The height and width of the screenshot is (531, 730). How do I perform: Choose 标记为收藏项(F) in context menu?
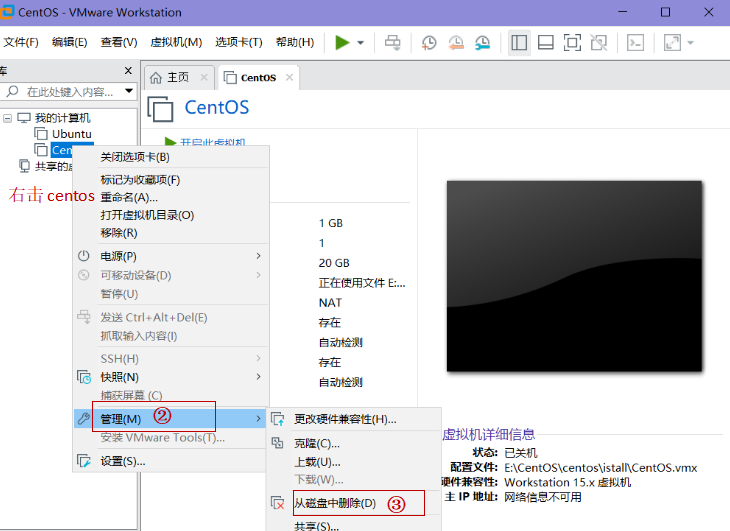coord(171,180)
